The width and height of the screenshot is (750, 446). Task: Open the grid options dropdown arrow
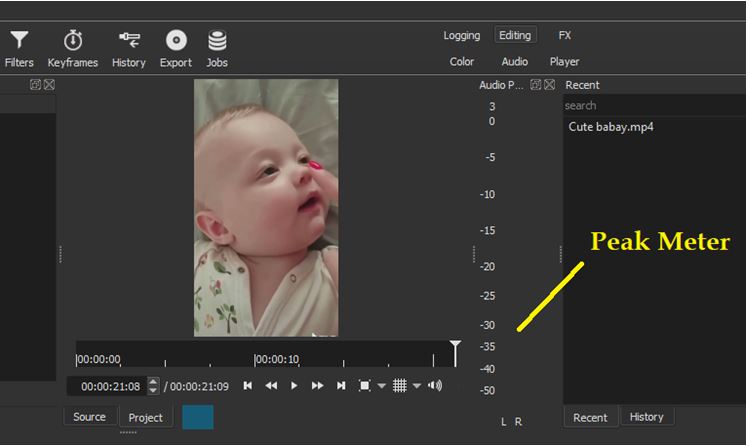[x=417, y=386]
